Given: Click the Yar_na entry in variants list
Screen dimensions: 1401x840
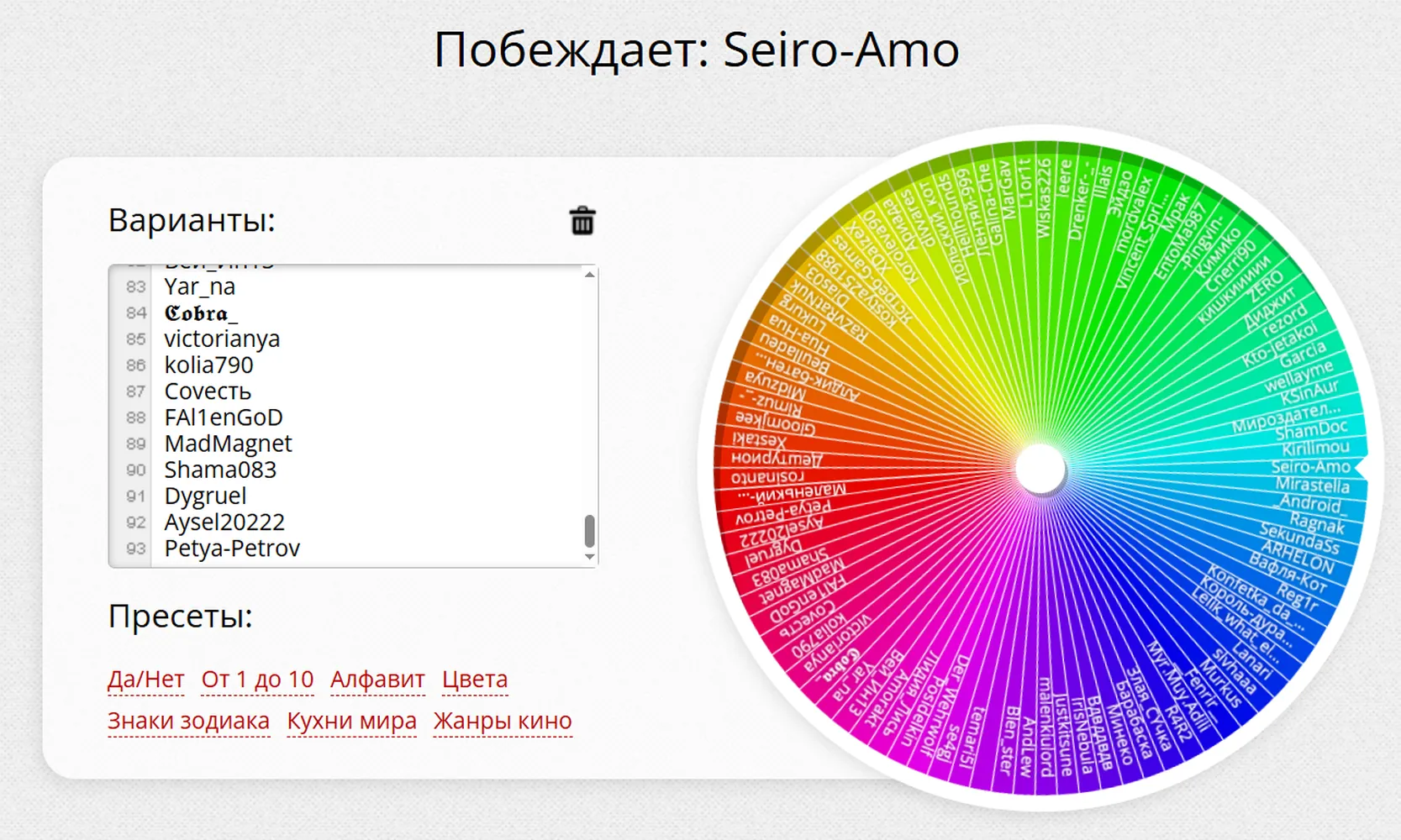Looking at the screenshot, I should tap(200, 286).
